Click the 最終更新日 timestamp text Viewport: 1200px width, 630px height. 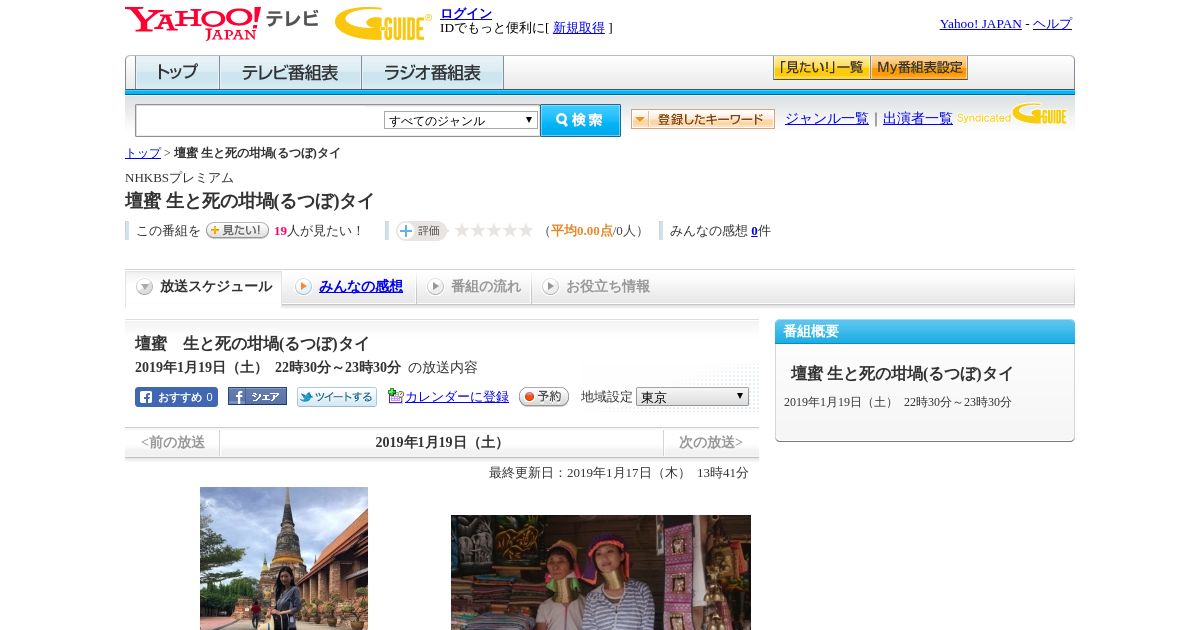click(619, 473)
